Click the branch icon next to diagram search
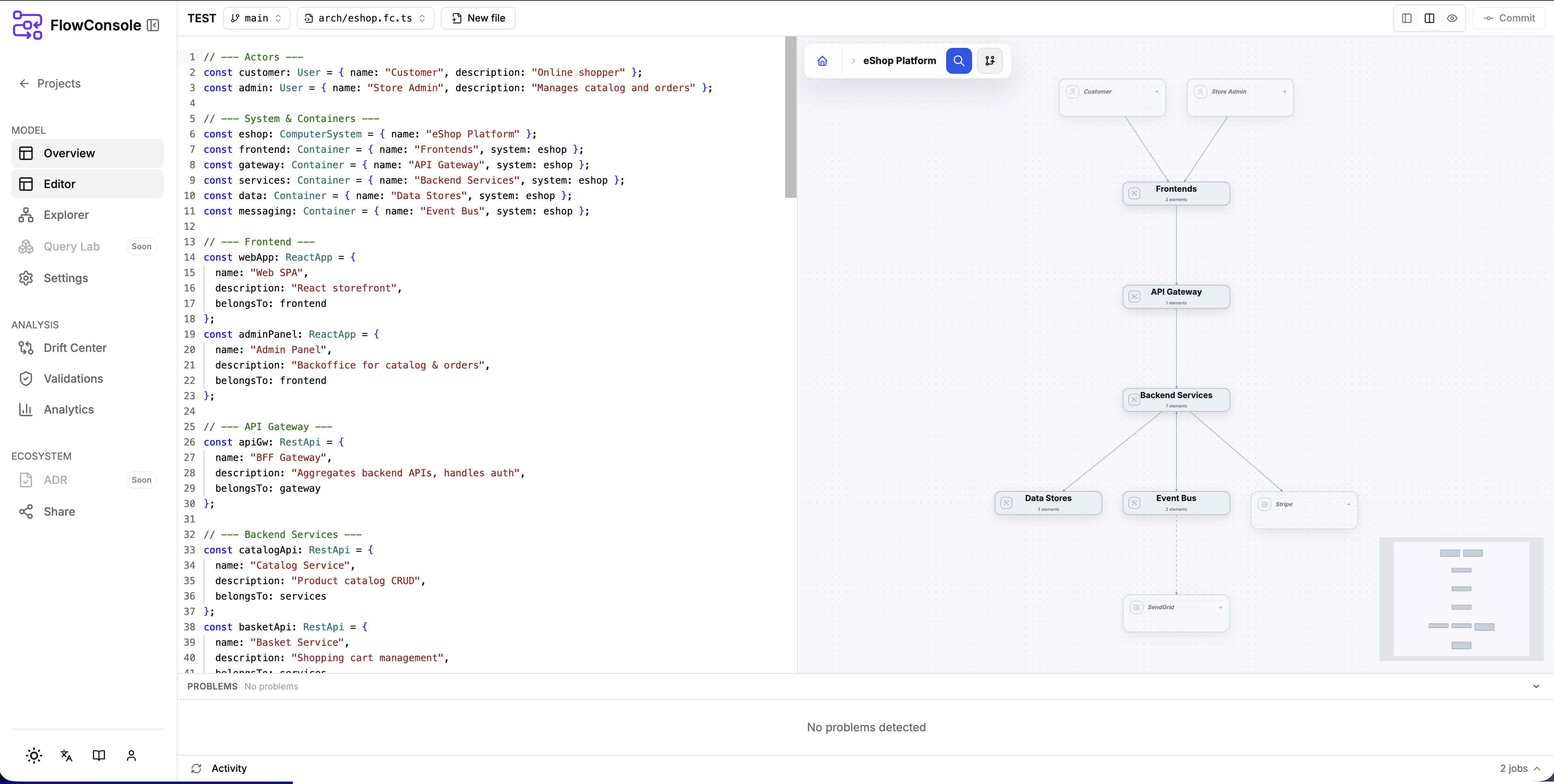The width and height of the screenshot is (1554, 784). 990,60
